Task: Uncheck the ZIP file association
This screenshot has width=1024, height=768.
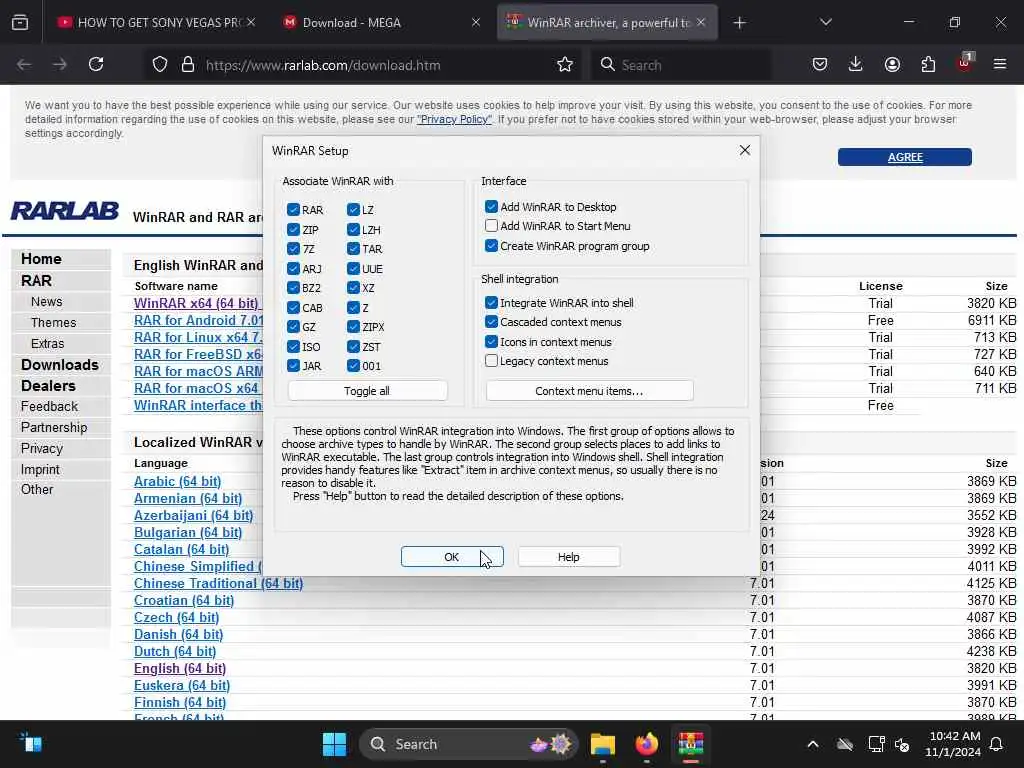Action: coord(293,229)
